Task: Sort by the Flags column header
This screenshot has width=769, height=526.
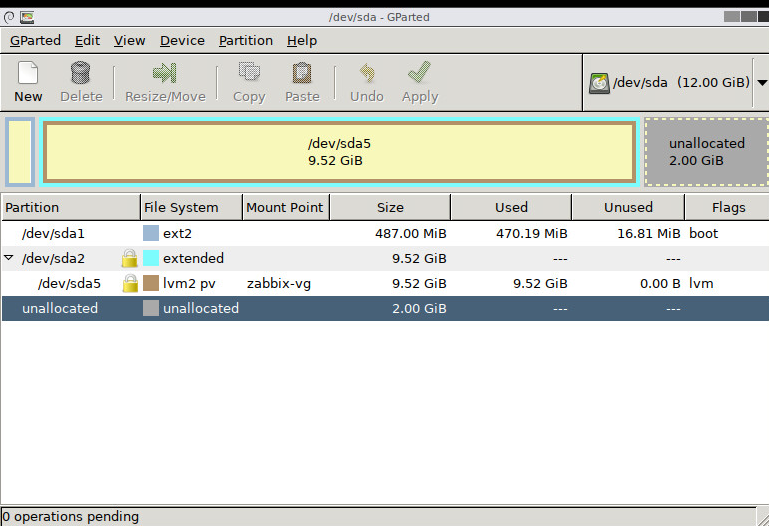Action: 728,207
